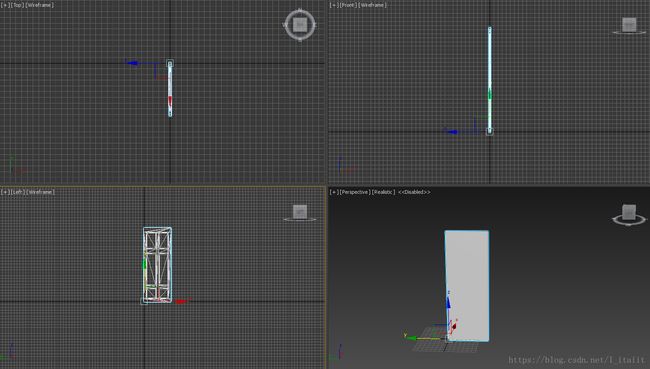Open the Front viewport's [Wireframe] shading menu
The height and width of the screenshot is (369, 650).
372,5
